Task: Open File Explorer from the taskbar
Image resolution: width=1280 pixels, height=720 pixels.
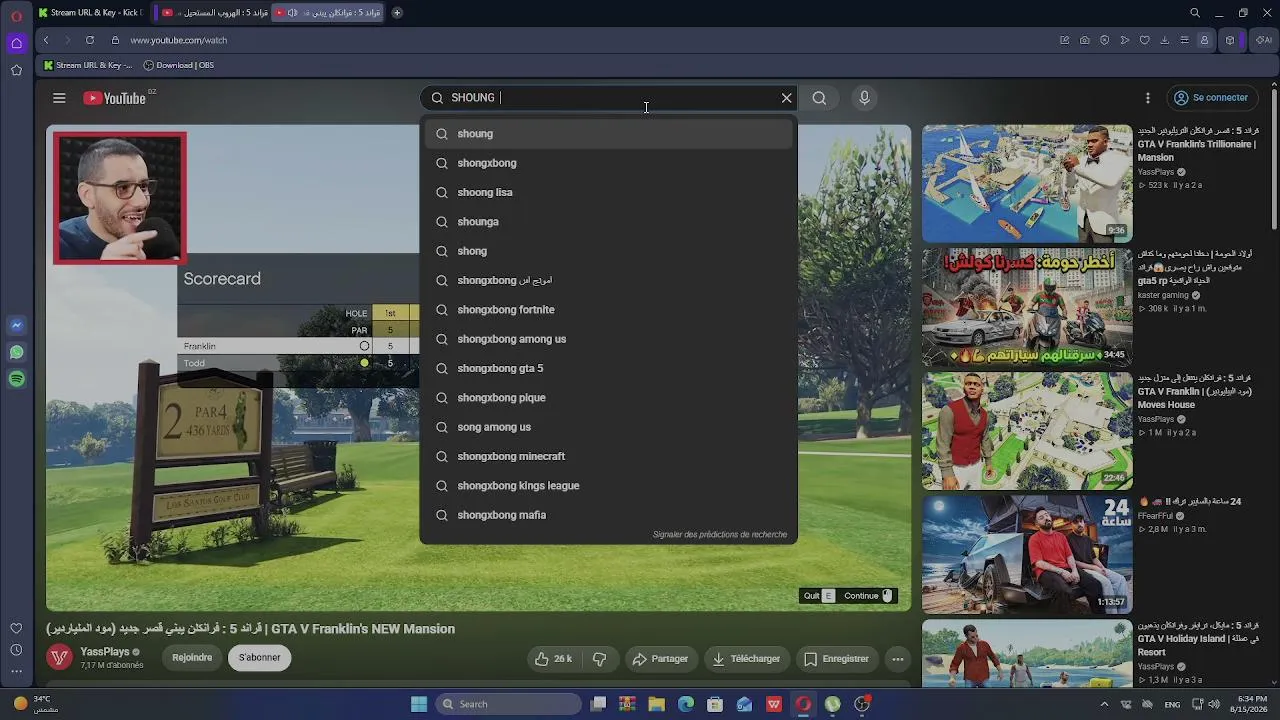Action: [x=657, y=704]
